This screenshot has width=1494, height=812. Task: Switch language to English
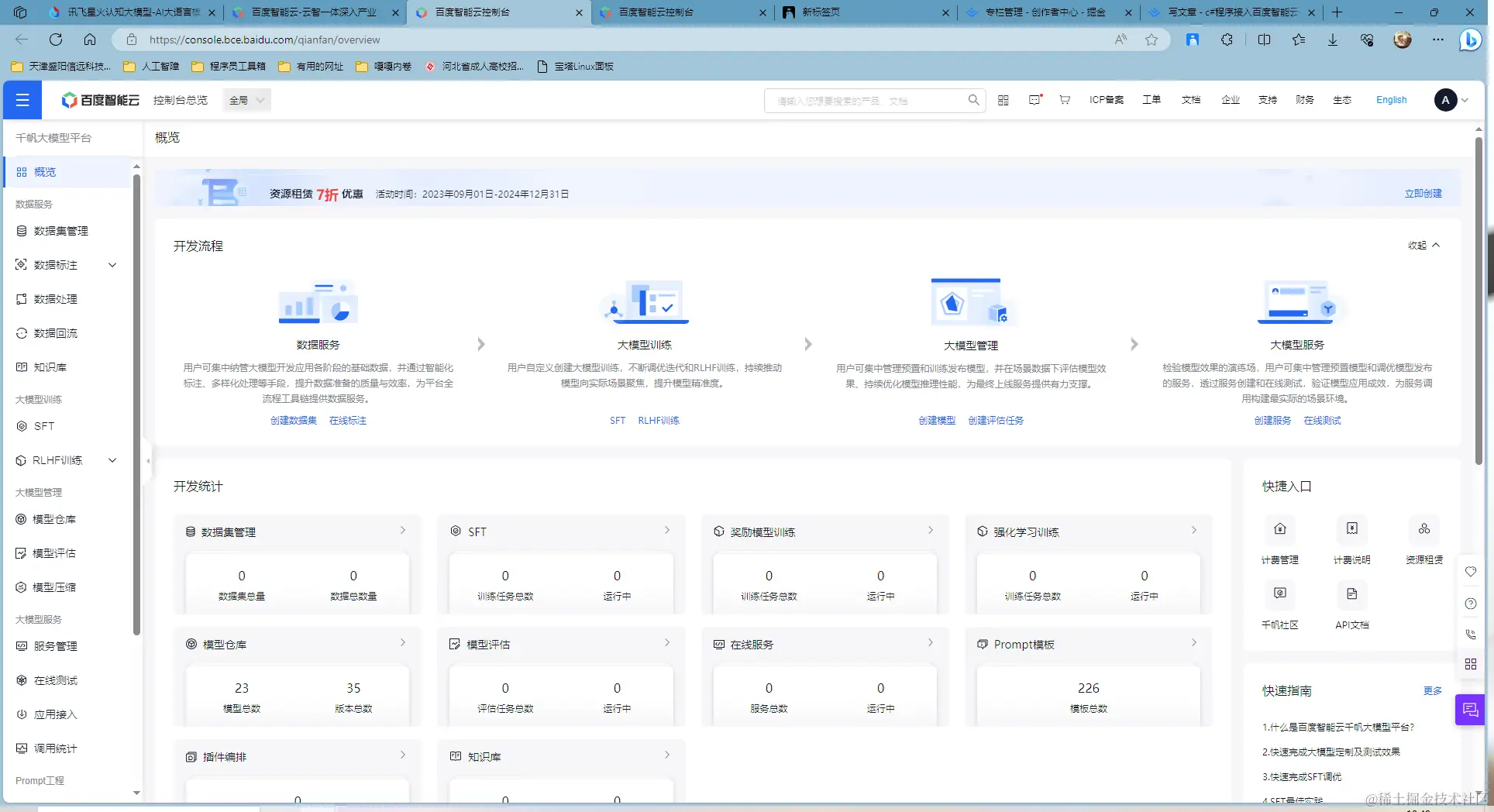tap(1392, 100)
